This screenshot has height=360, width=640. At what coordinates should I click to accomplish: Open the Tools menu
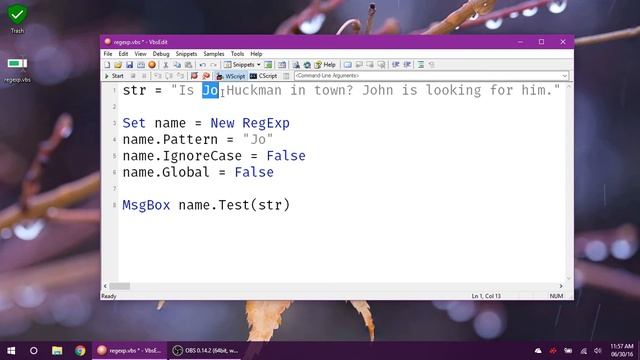(237, 54)
